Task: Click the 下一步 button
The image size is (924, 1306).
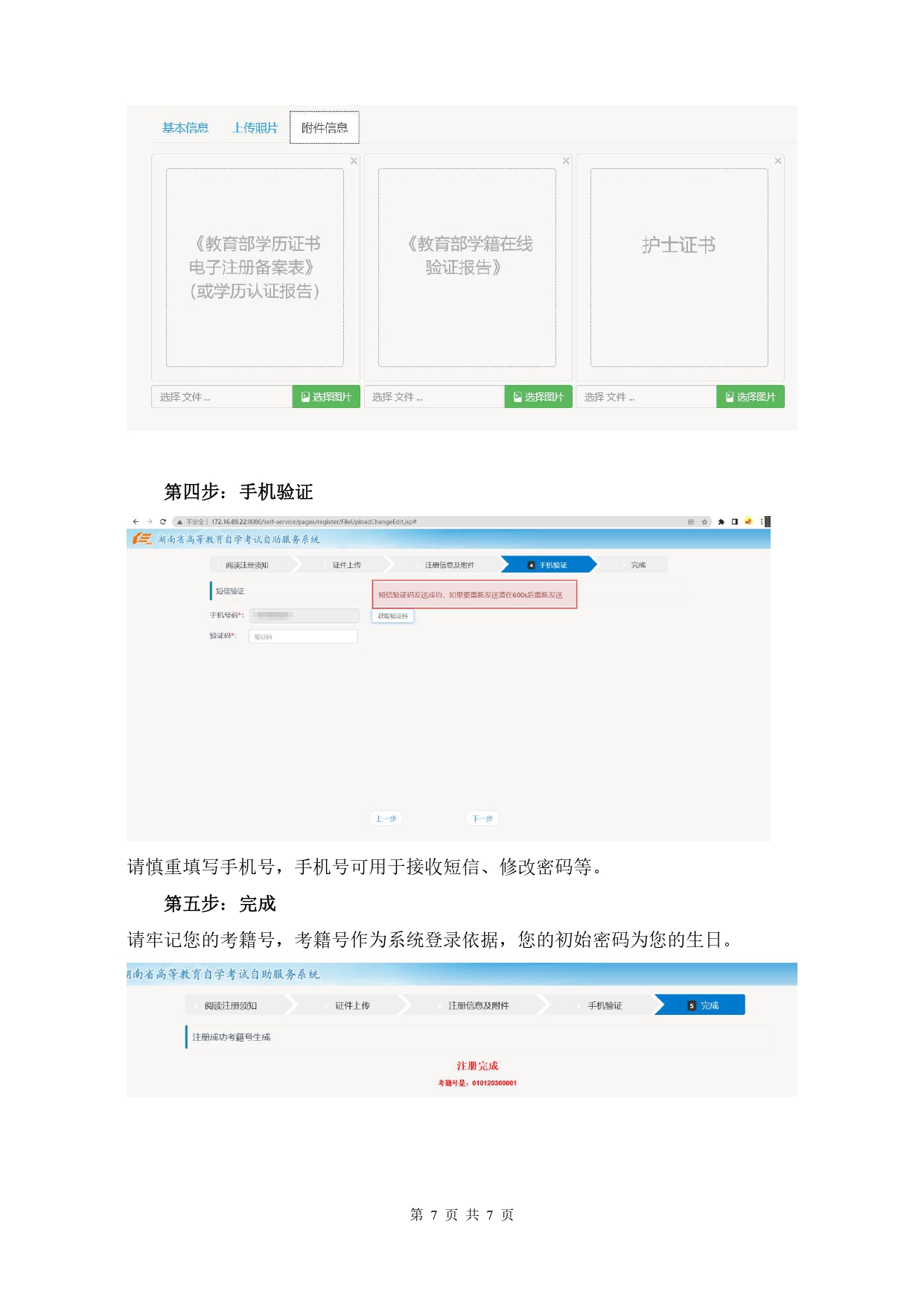Action: [482, 818]
